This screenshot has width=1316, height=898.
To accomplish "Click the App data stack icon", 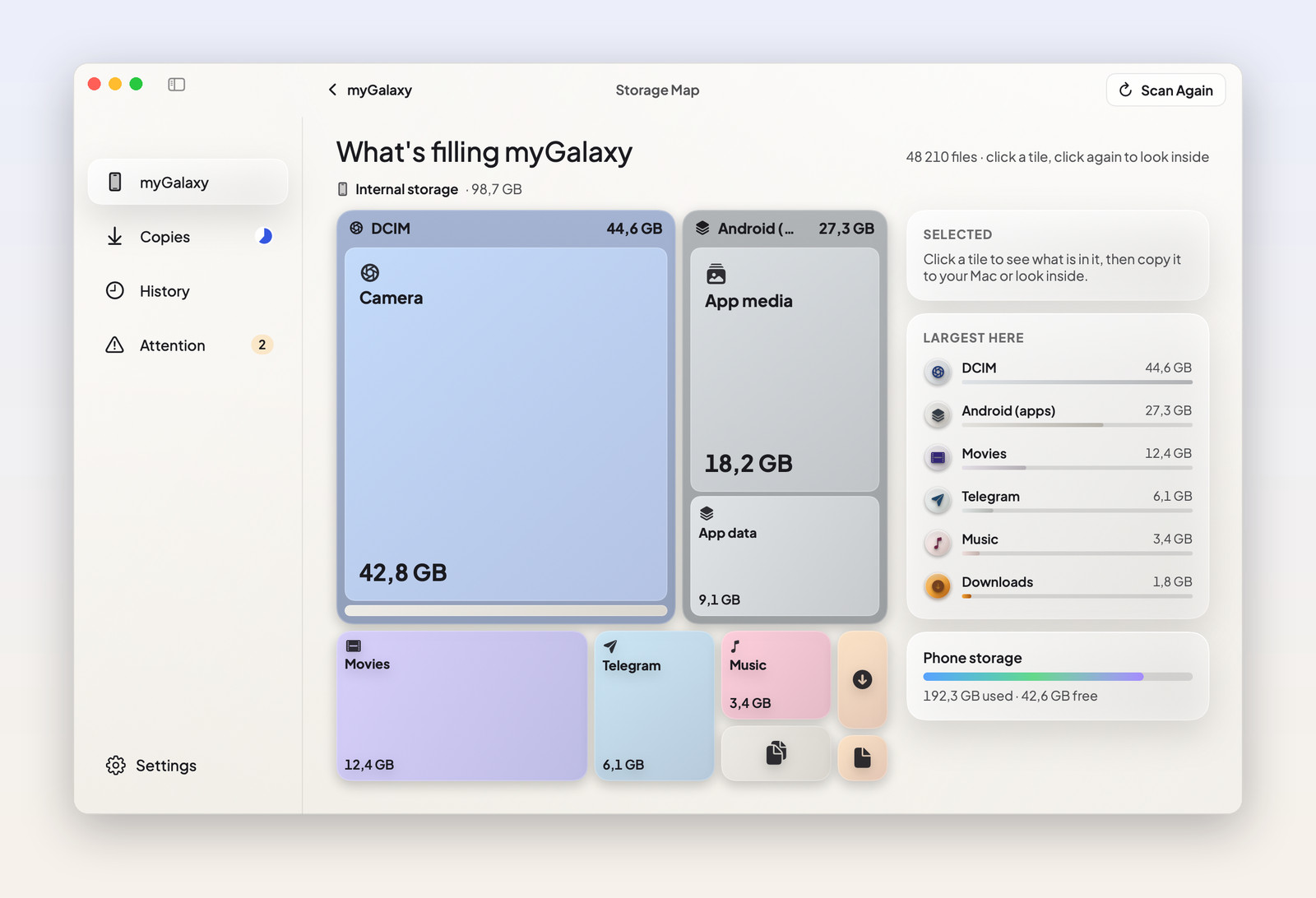I will (x=707, y=513).
